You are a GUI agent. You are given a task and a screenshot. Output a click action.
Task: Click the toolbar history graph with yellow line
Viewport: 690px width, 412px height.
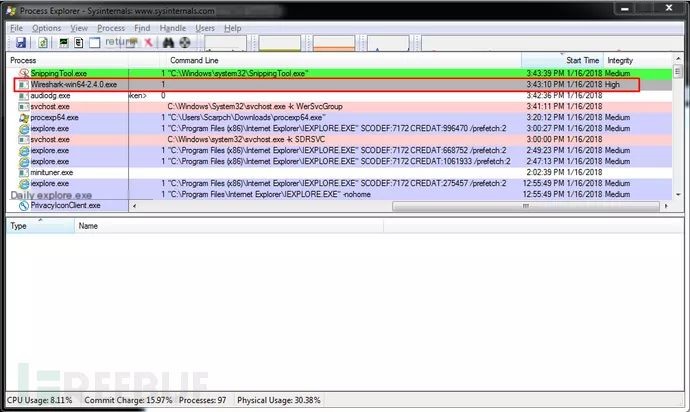tap(279, 44)
